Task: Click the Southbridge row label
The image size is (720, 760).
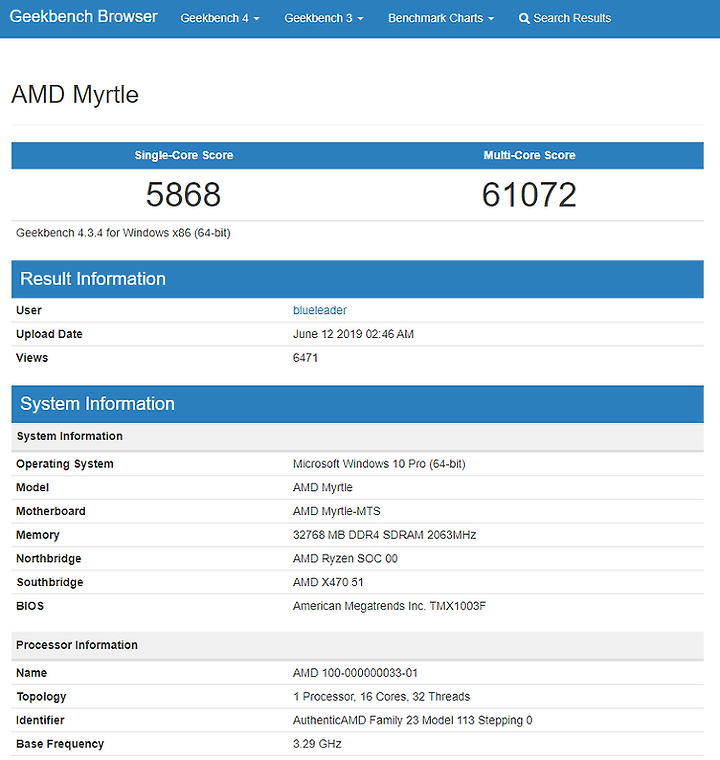Action: click(x=49, y=583)
